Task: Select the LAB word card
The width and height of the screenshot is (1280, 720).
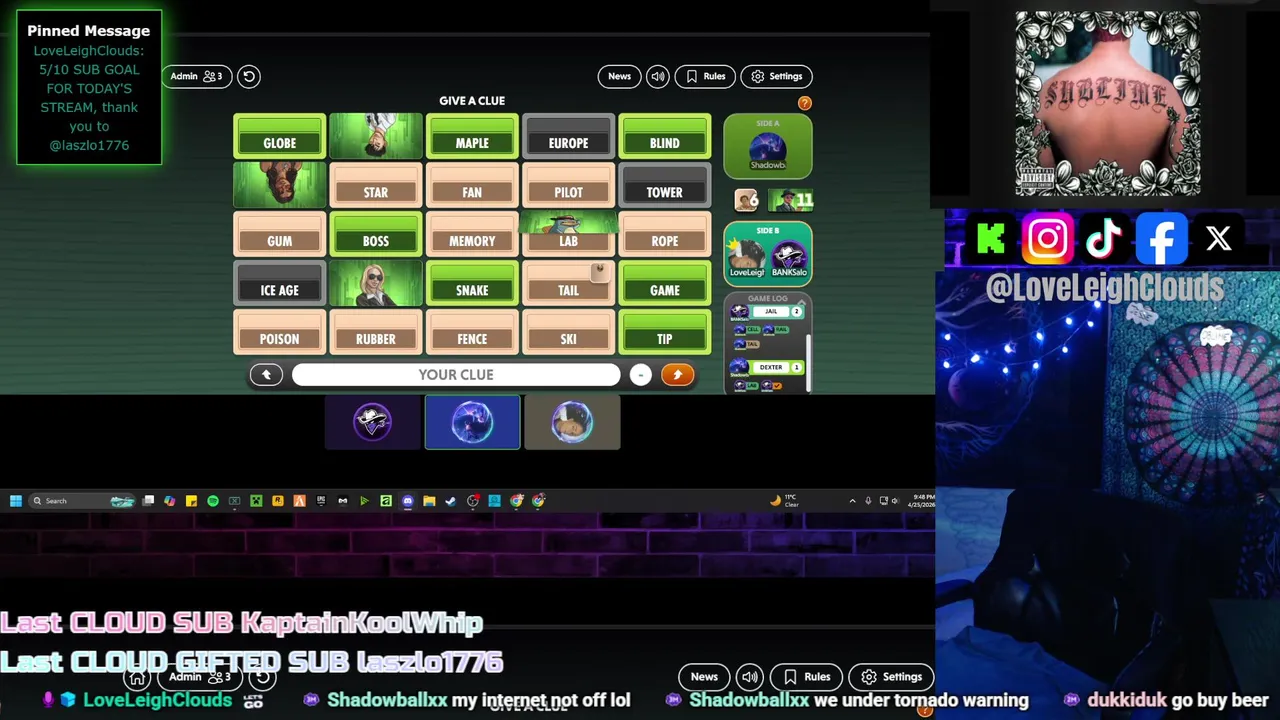Action: (568, 235)
